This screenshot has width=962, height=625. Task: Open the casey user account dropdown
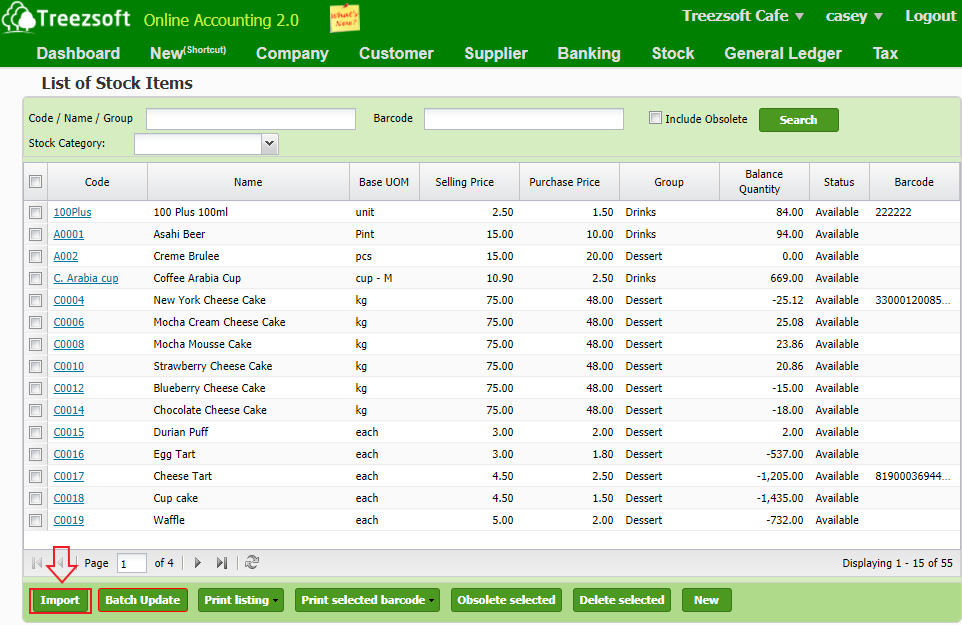coord(852,16)
